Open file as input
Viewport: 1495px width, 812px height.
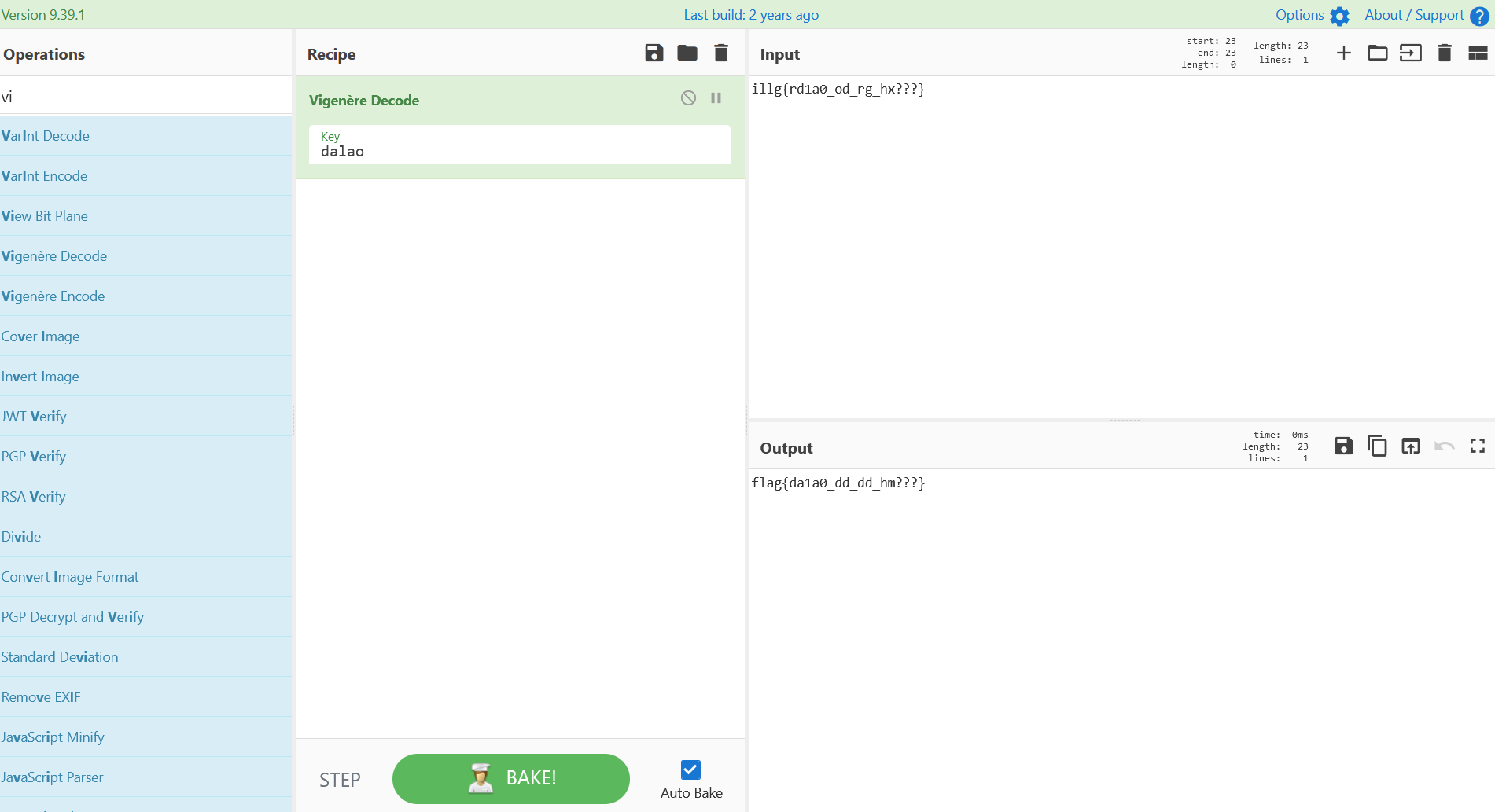[x=1411, y=53]
